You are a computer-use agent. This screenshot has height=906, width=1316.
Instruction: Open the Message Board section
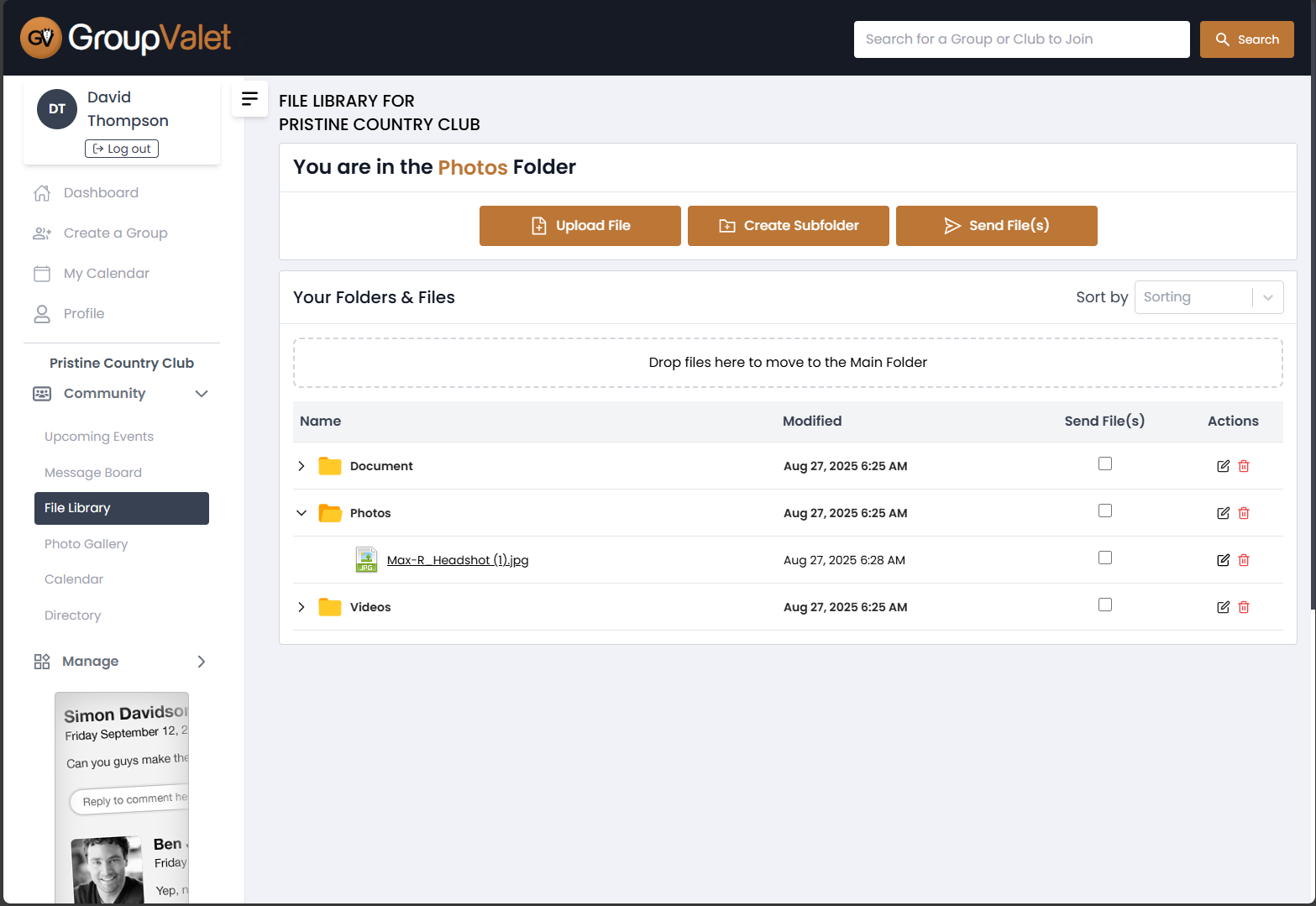(92, 472)
